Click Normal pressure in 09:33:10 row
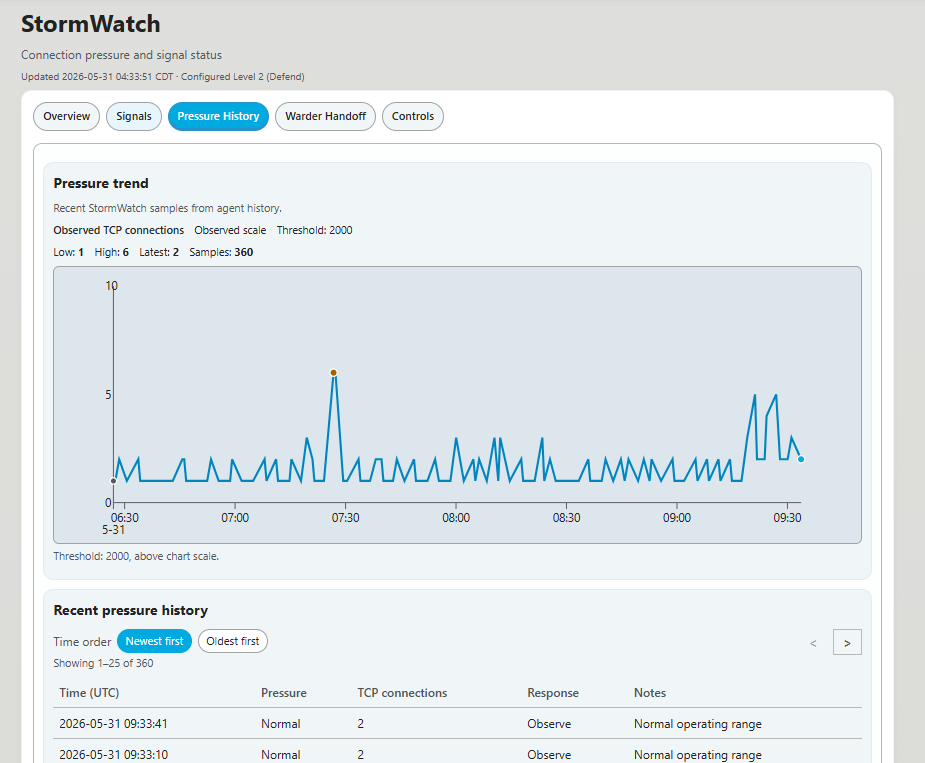Screen dimensions: 925x763 click(x=281, y=754)
